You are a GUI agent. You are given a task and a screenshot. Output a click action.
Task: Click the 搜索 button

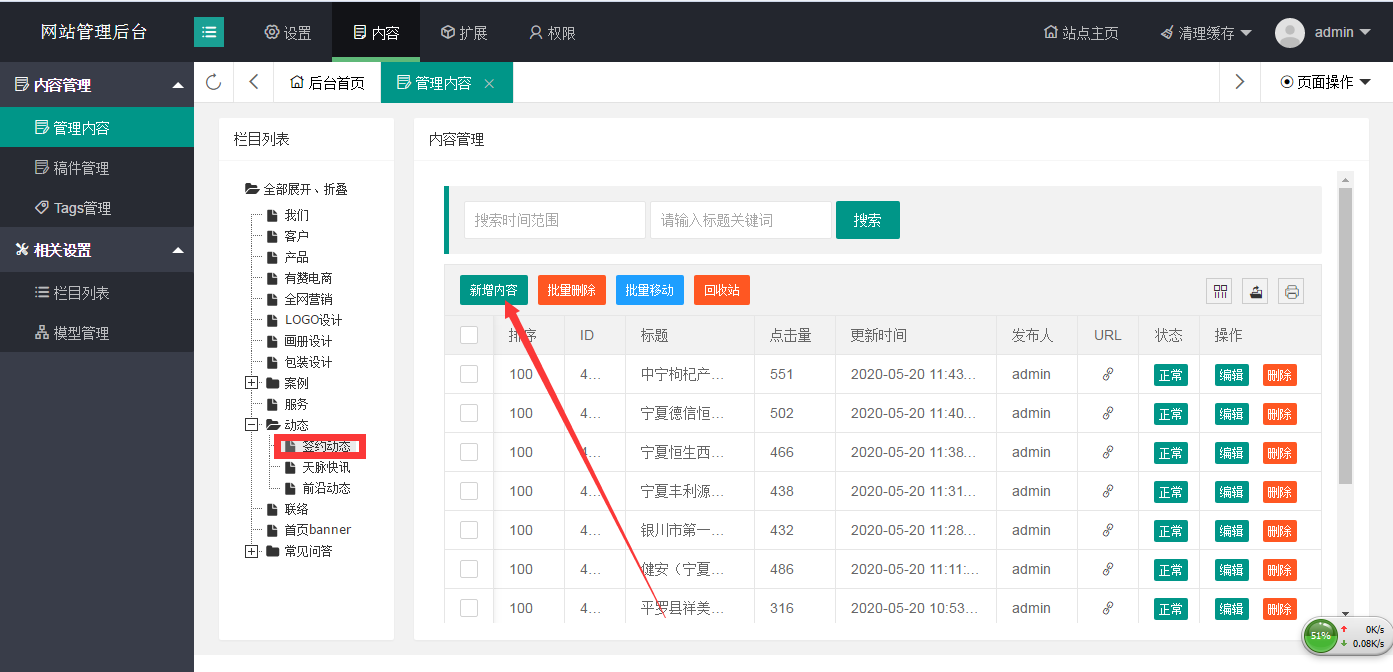867,220
